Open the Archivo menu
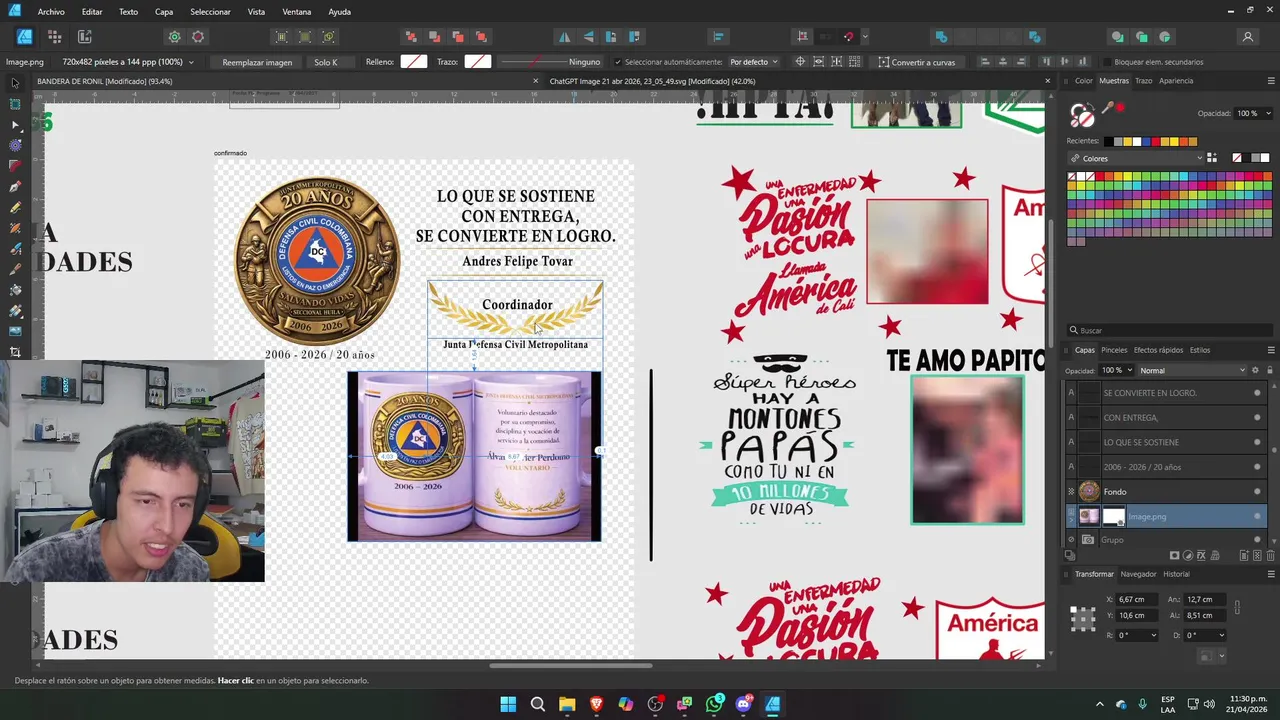Screen dimensions: 1280x720 pyautogui.click(x=51, y=12)
